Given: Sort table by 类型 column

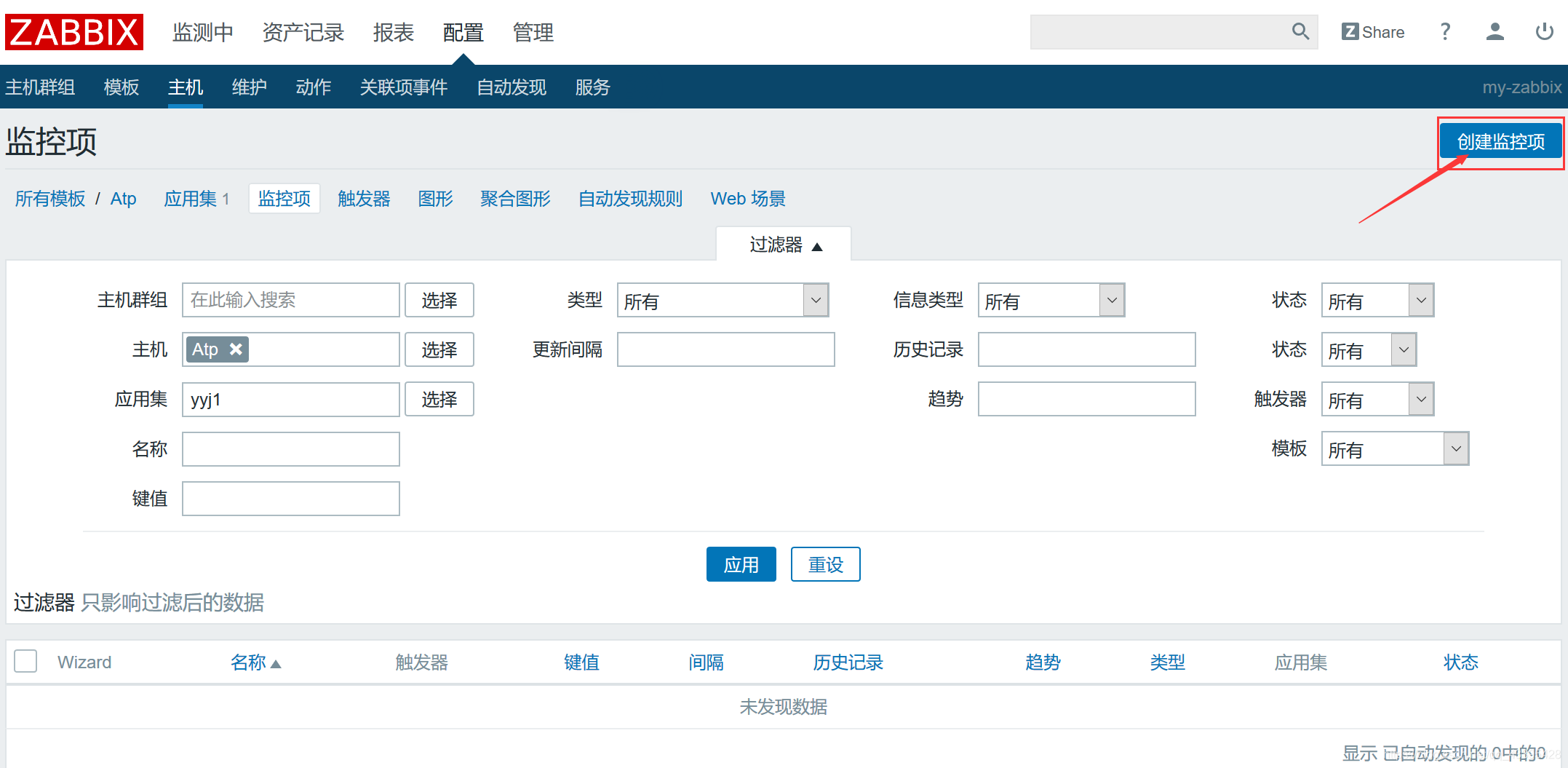Looking at the screenshot, I should pyautogui.click(x=1168, y=662).
